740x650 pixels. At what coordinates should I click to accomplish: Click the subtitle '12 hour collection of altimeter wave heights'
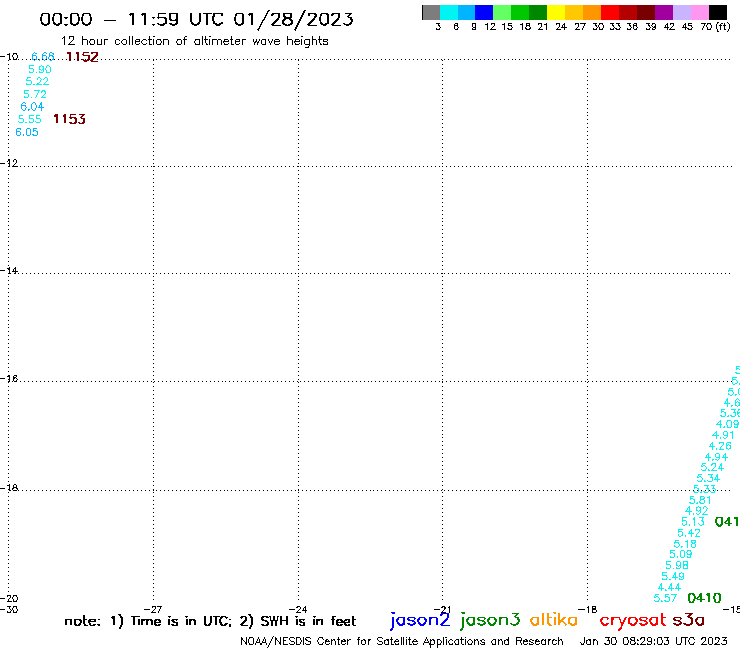pos(194,41)
